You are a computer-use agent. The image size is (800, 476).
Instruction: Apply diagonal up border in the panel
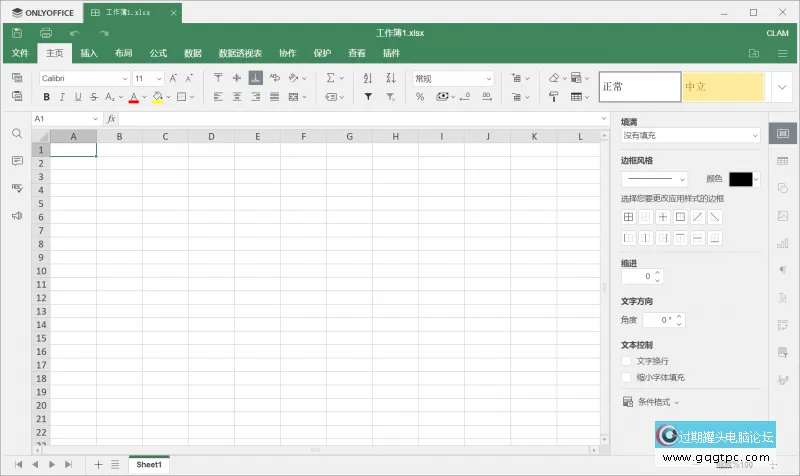point(697,217)
